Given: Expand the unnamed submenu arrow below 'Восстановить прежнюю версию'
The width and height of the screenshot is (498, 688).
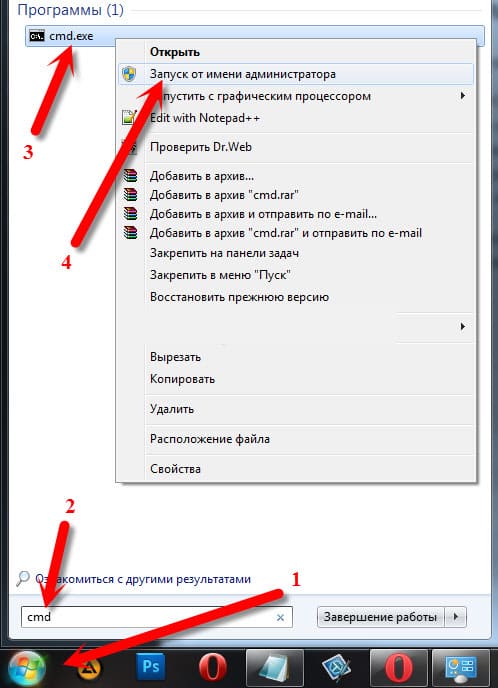Looking at the screenshot, I should point(462,326).
